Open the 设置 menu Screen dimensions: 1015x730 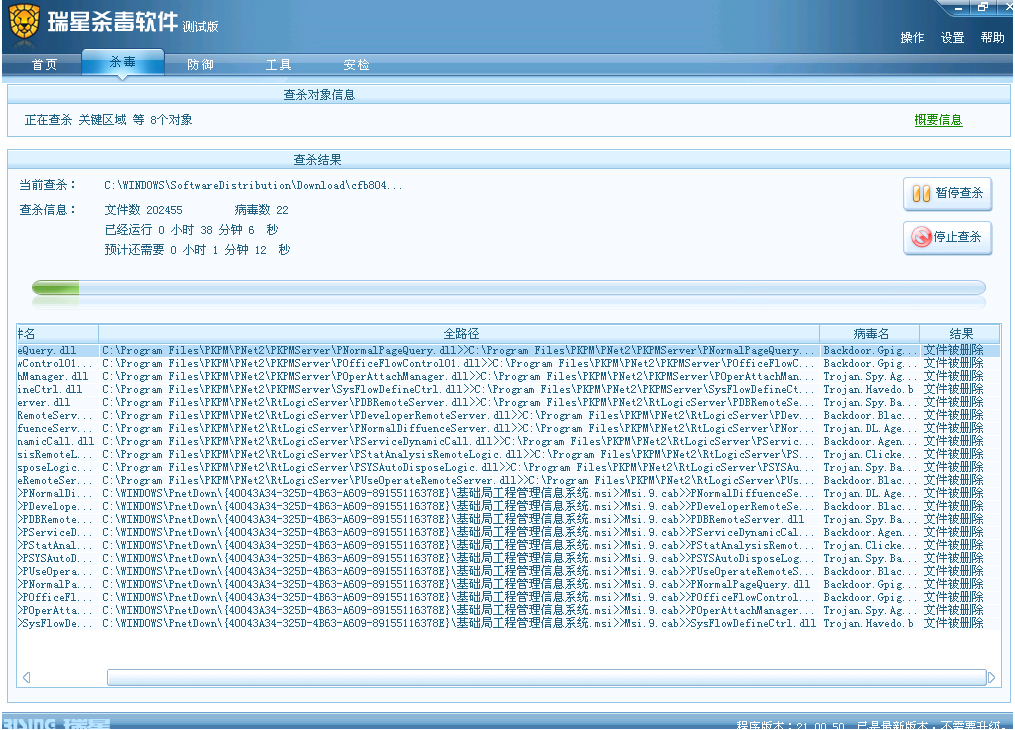(952, 38)
